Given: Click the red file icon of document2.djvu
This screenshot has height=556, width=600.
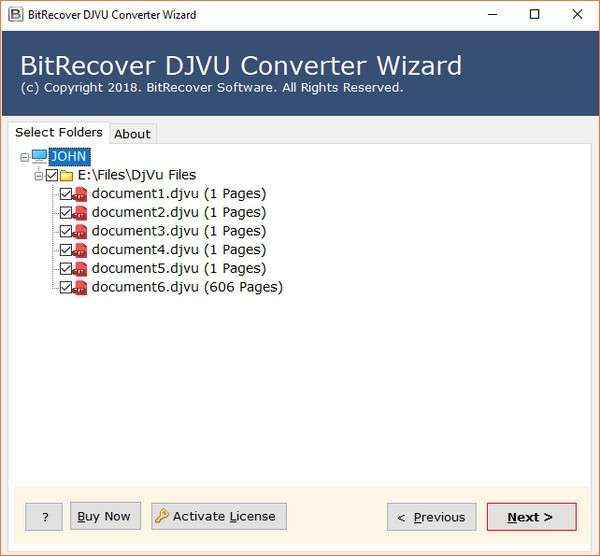Looking at the screenshot, I should [80, 213].
